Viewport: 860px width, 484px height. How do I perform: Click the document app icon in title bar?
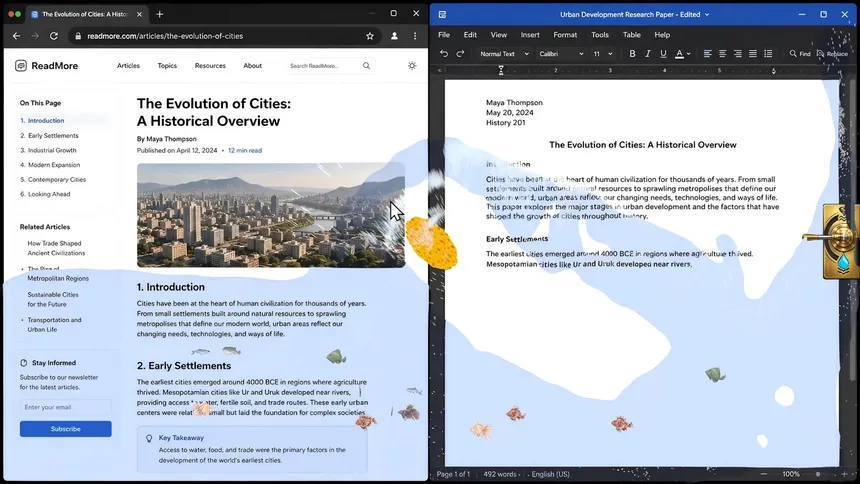pyautogui.click(x=442, y=14)
